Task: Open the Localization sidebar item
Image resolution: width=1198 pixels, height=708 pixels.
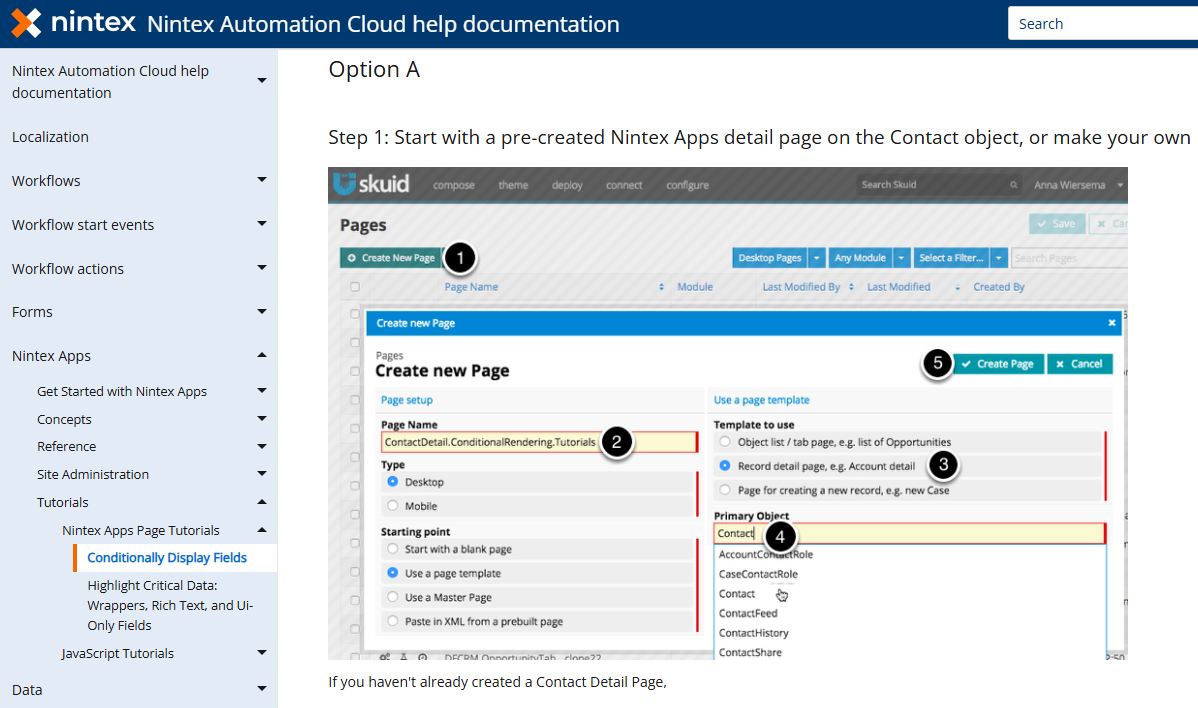Action: (x=50, y=137)
